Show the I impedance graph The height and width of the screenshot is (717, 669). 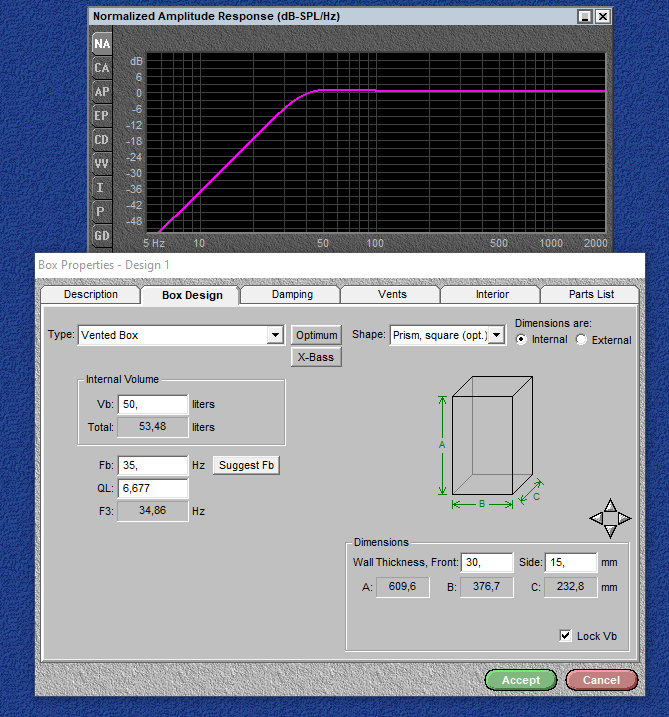(x=102, y=188)
